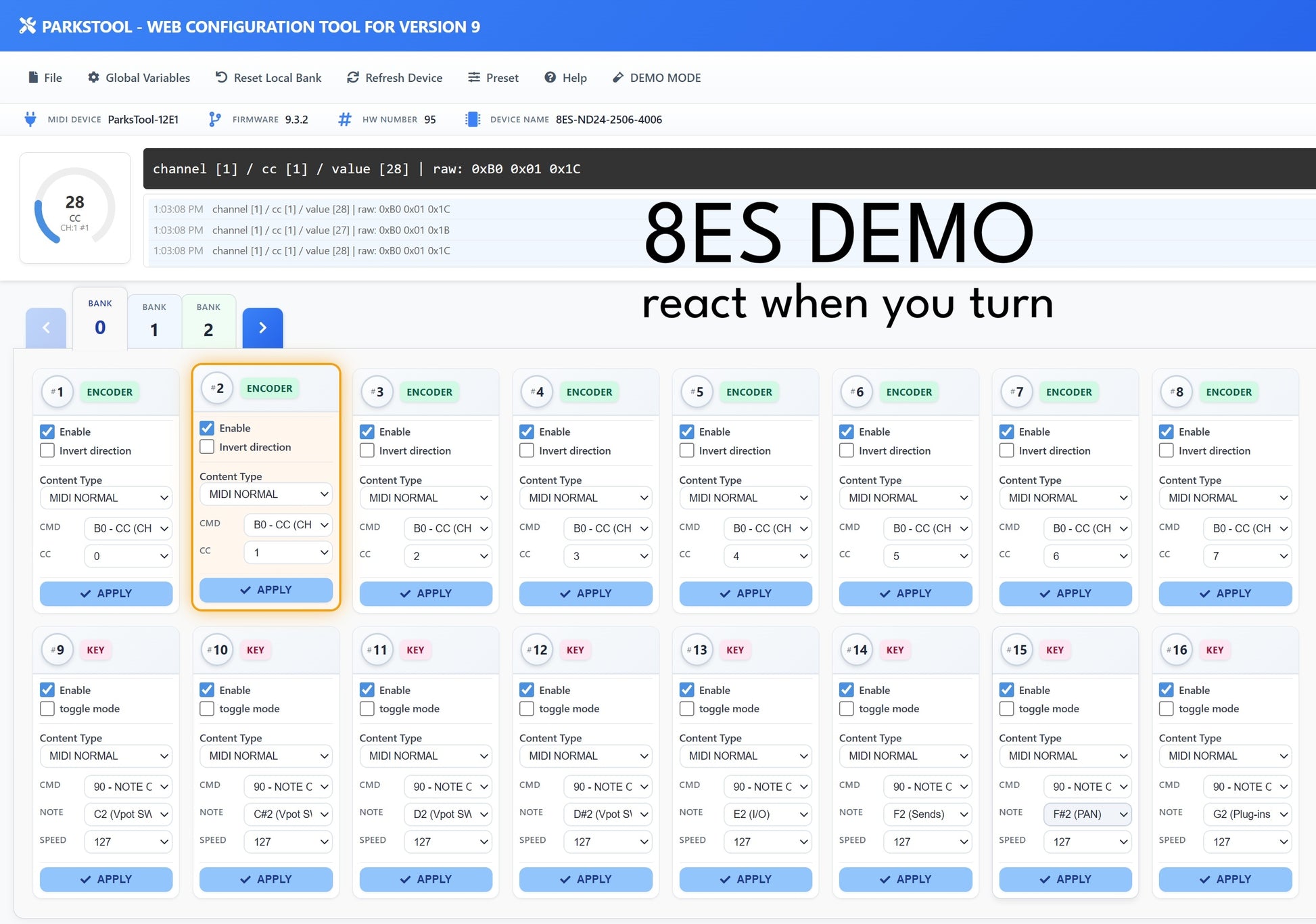Screen dimensions: 1316x924
Task: Disable encoder #3
Action: (x=367, y=432)
